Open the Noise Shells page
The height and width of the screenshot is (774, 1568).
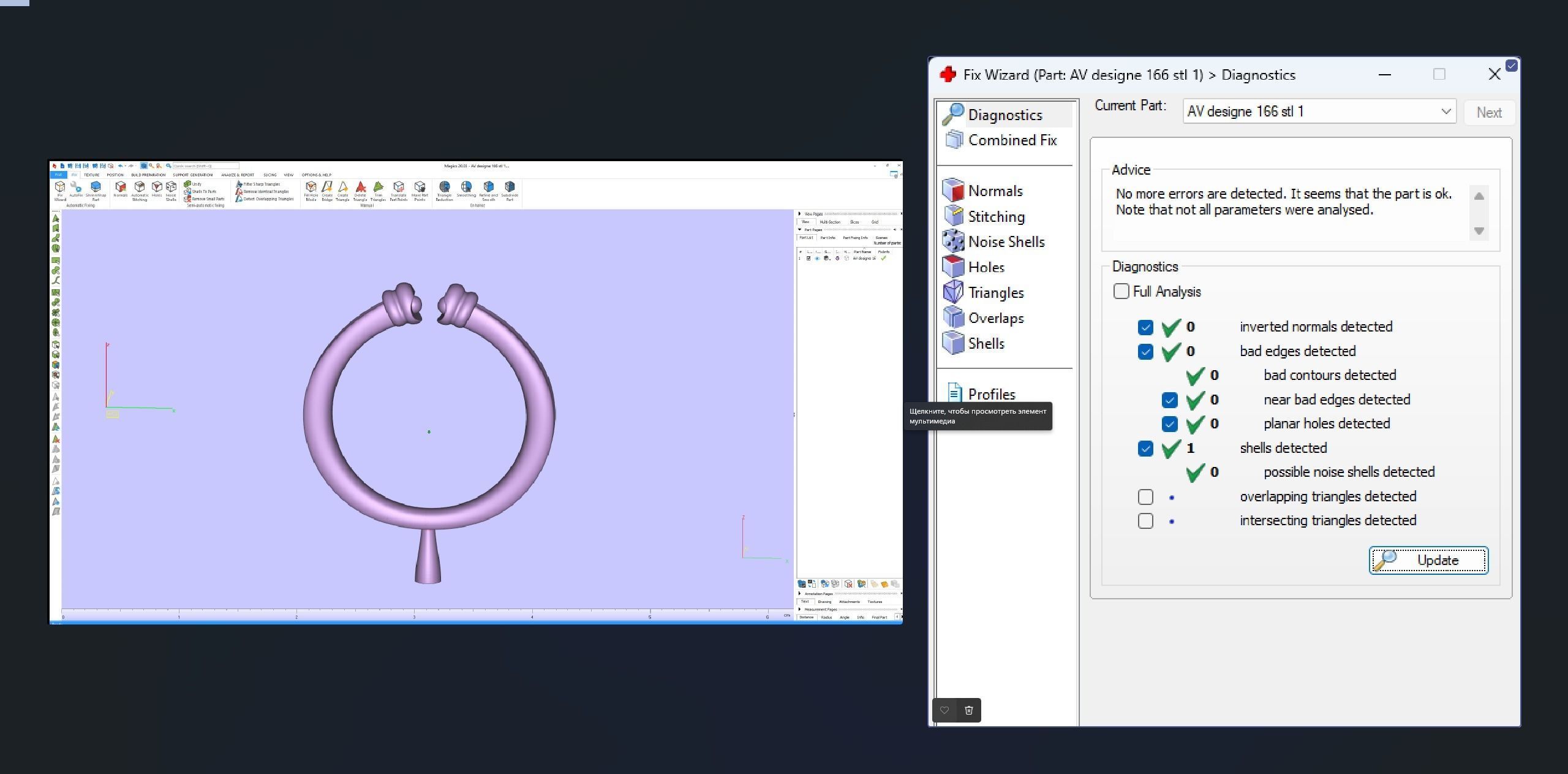[x=1006, y=242]
